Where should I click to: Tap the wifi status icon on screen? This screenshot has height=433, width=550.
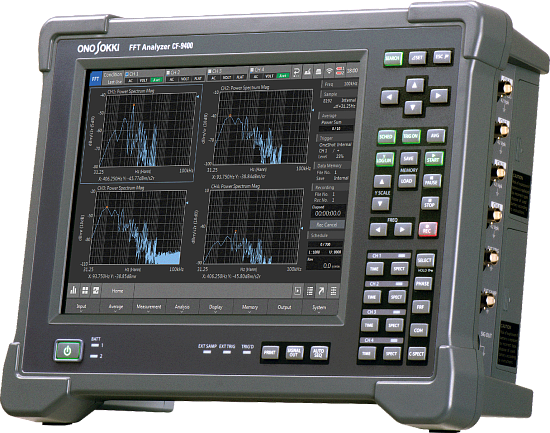(x=329, y=71)
